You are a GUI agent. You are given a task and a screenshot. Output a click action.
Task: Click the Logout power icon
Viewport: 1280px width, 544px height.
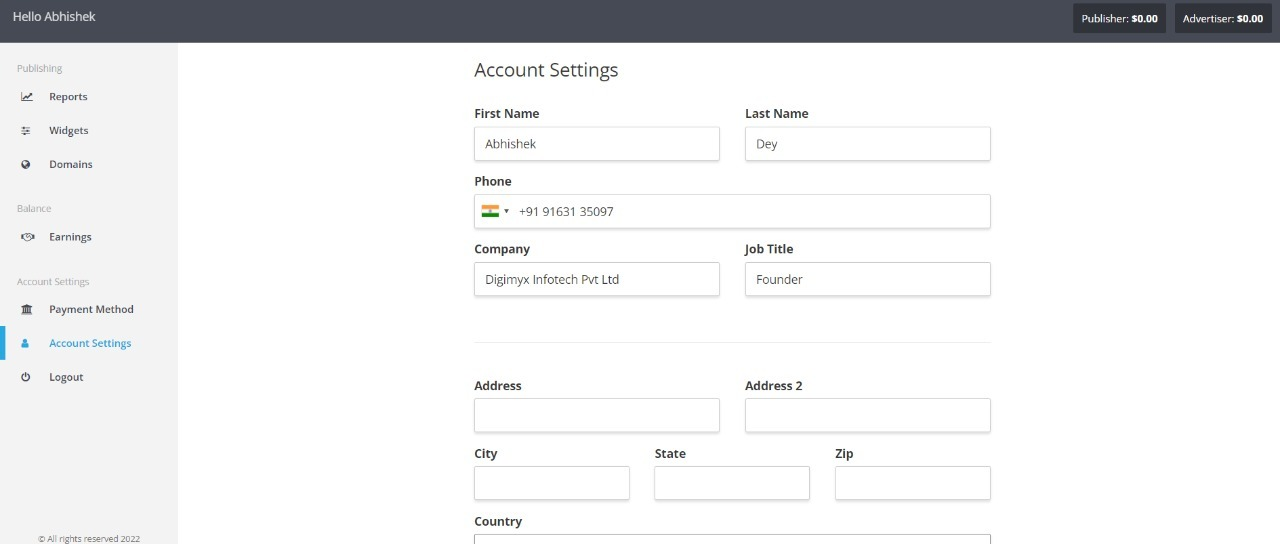click(26, 377)
